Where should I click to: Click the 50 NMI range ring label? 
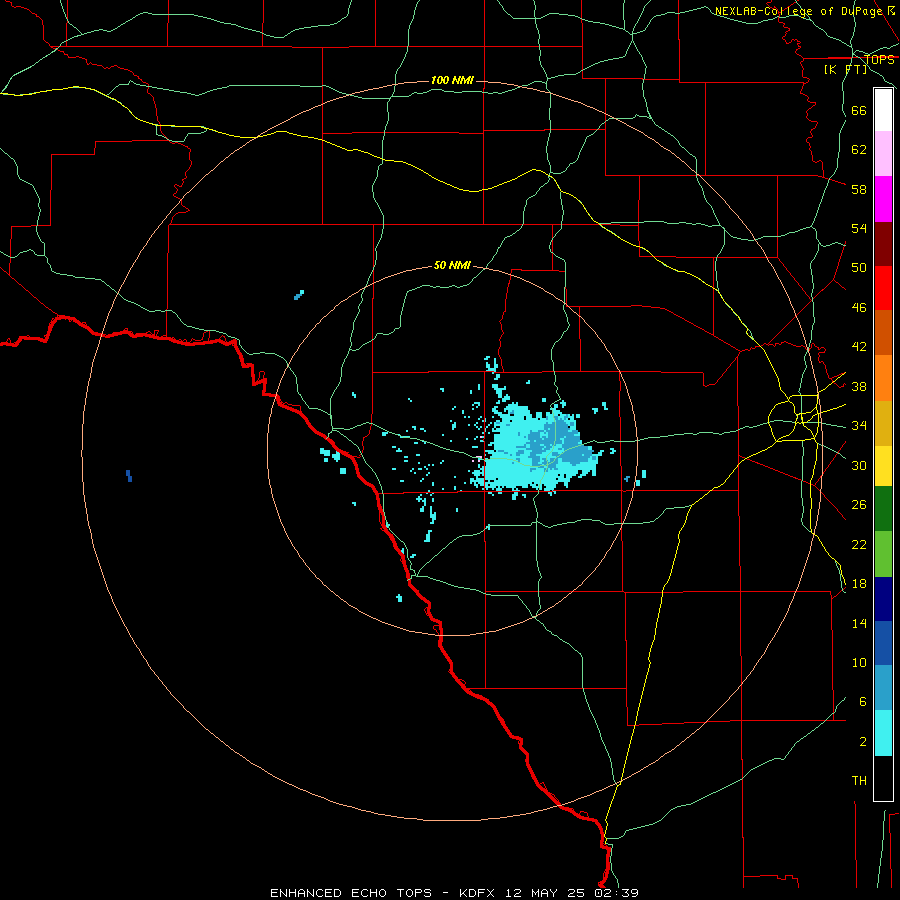452,265
